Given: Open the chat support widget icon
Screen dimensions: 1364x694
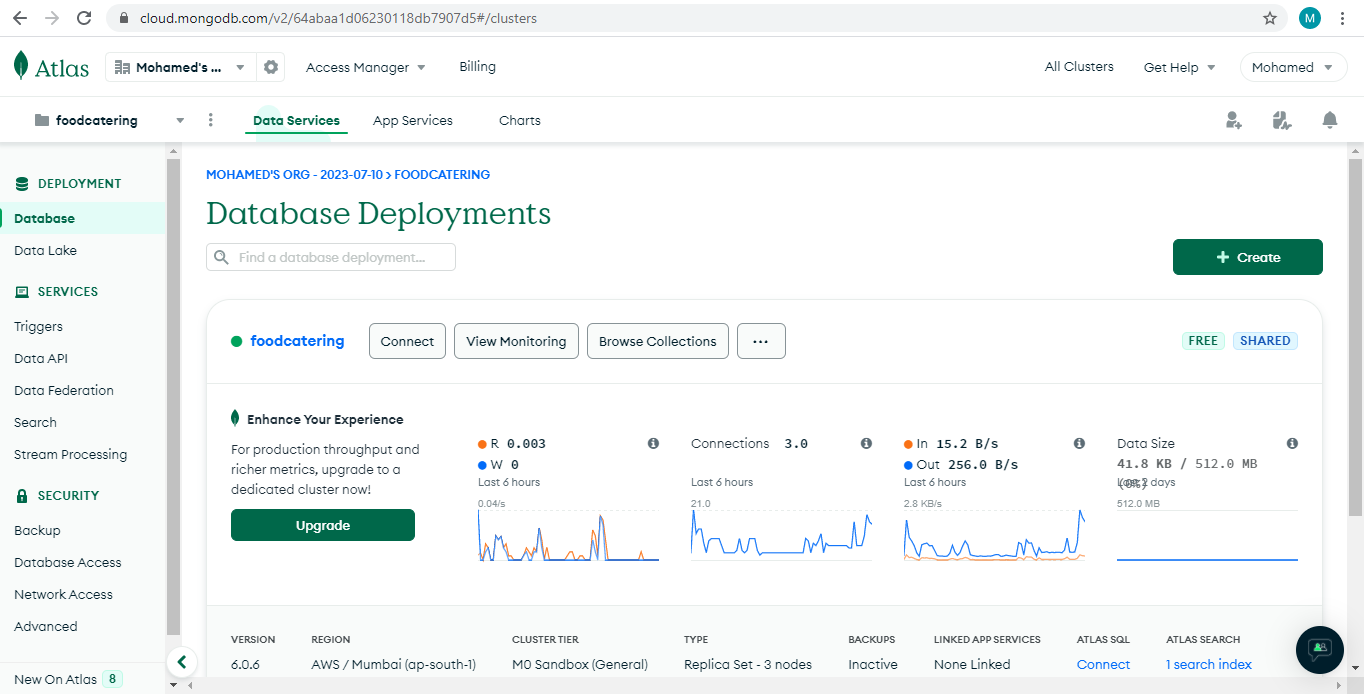Looking at the screenshot, I should tap(1320, 648).
